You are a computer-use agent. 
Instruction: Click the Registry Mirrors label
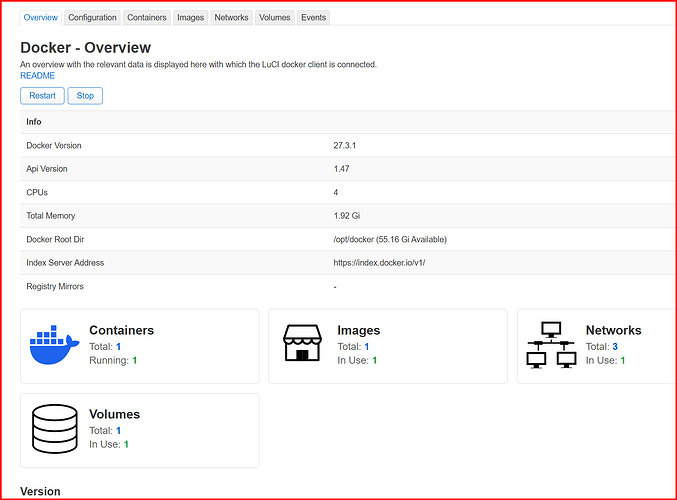pyautogui.click(x=55, y=287)
